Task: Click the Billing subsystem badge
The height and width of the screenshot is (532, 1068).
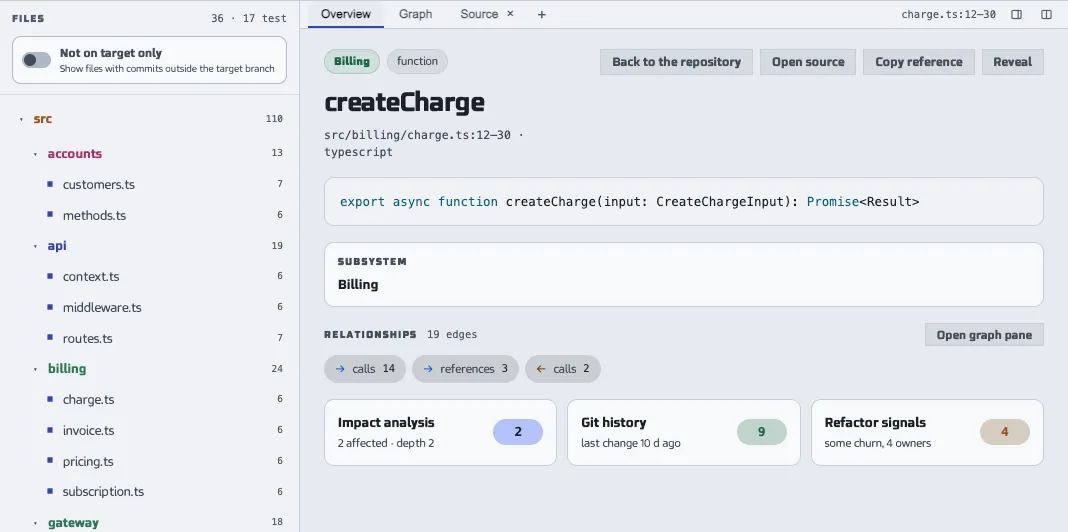Action: 352,61
